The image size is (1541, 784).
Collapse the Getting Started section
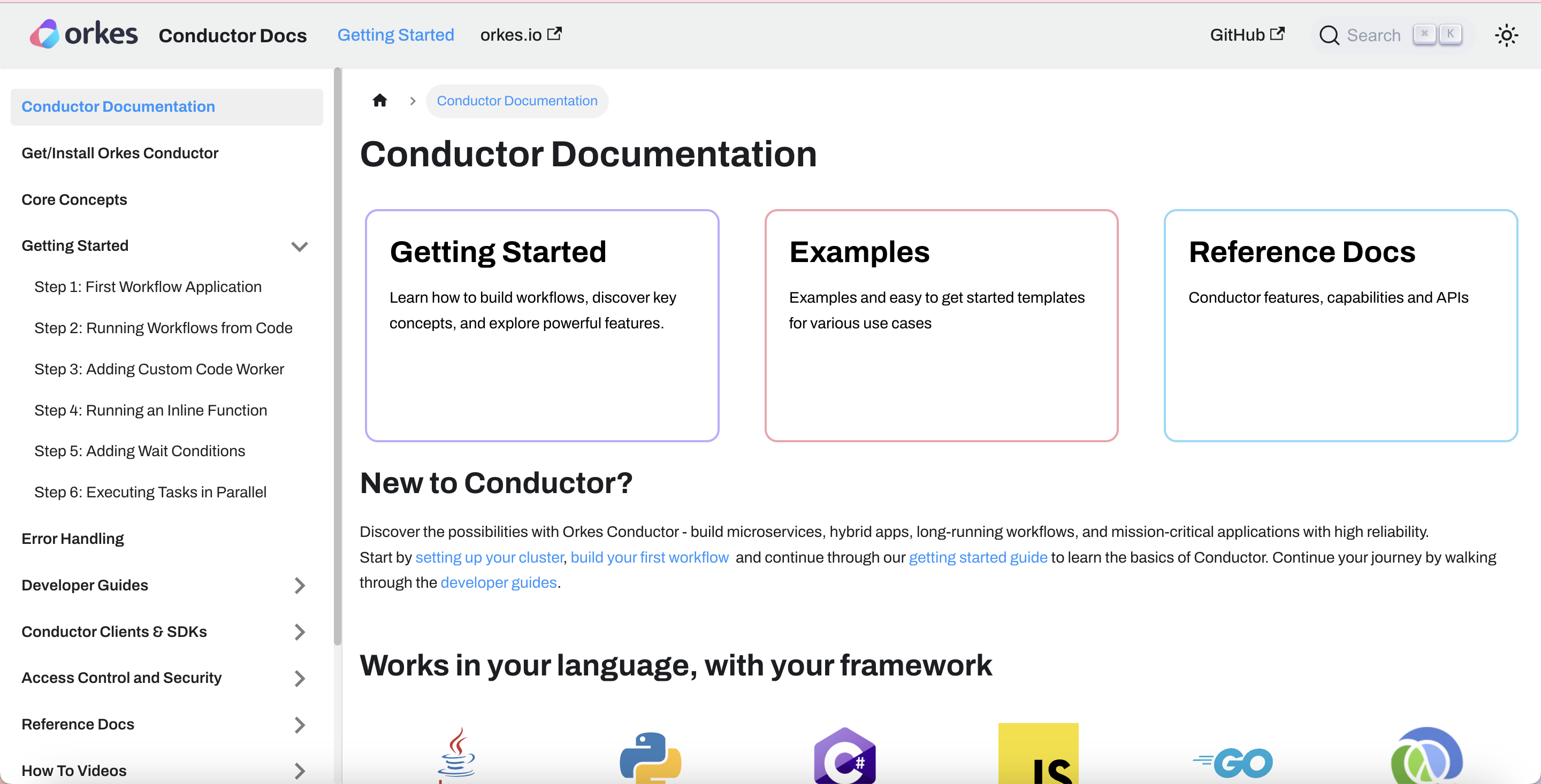pos(300,246)
